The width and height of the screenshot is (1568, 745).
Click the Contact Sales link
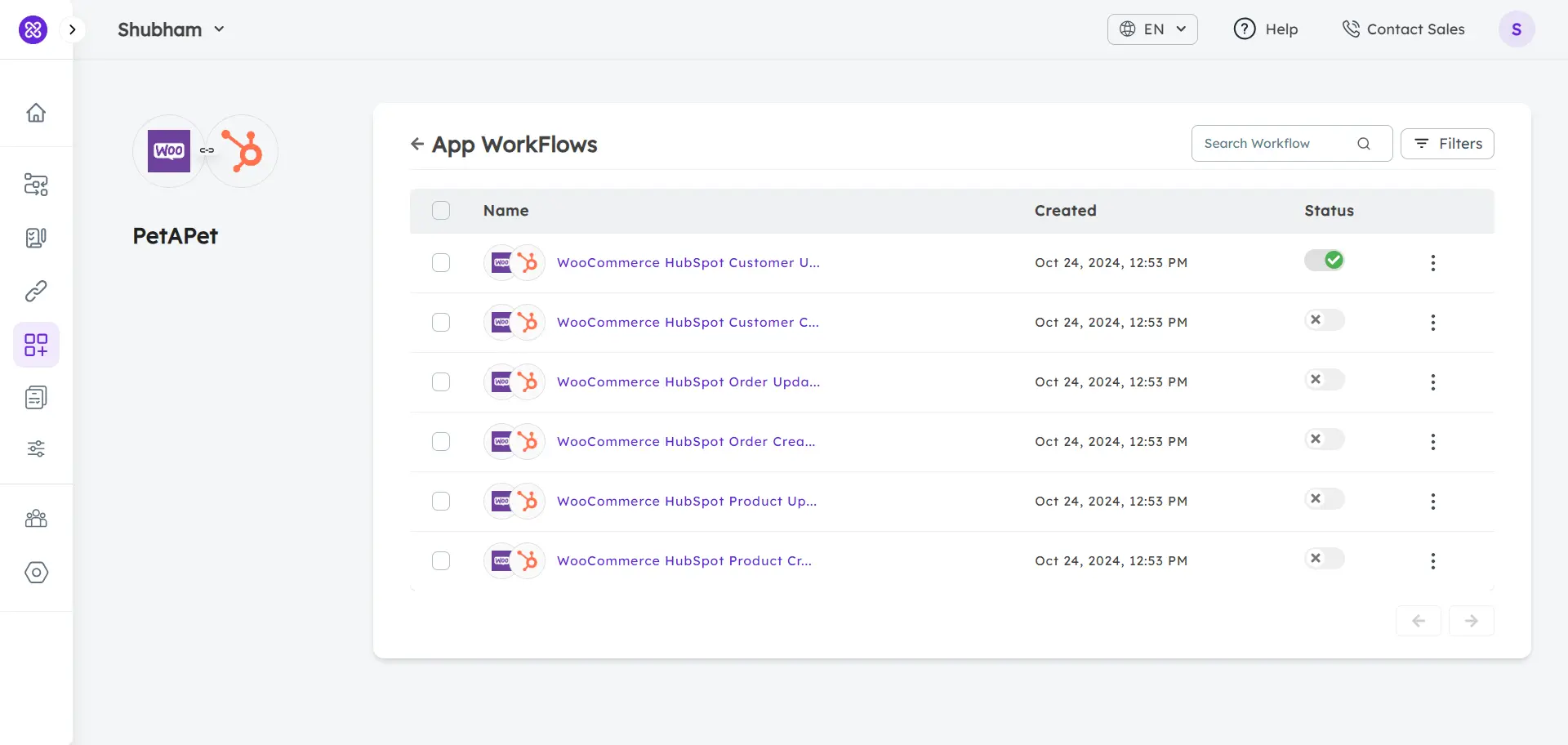click(x=1404, y=29)
